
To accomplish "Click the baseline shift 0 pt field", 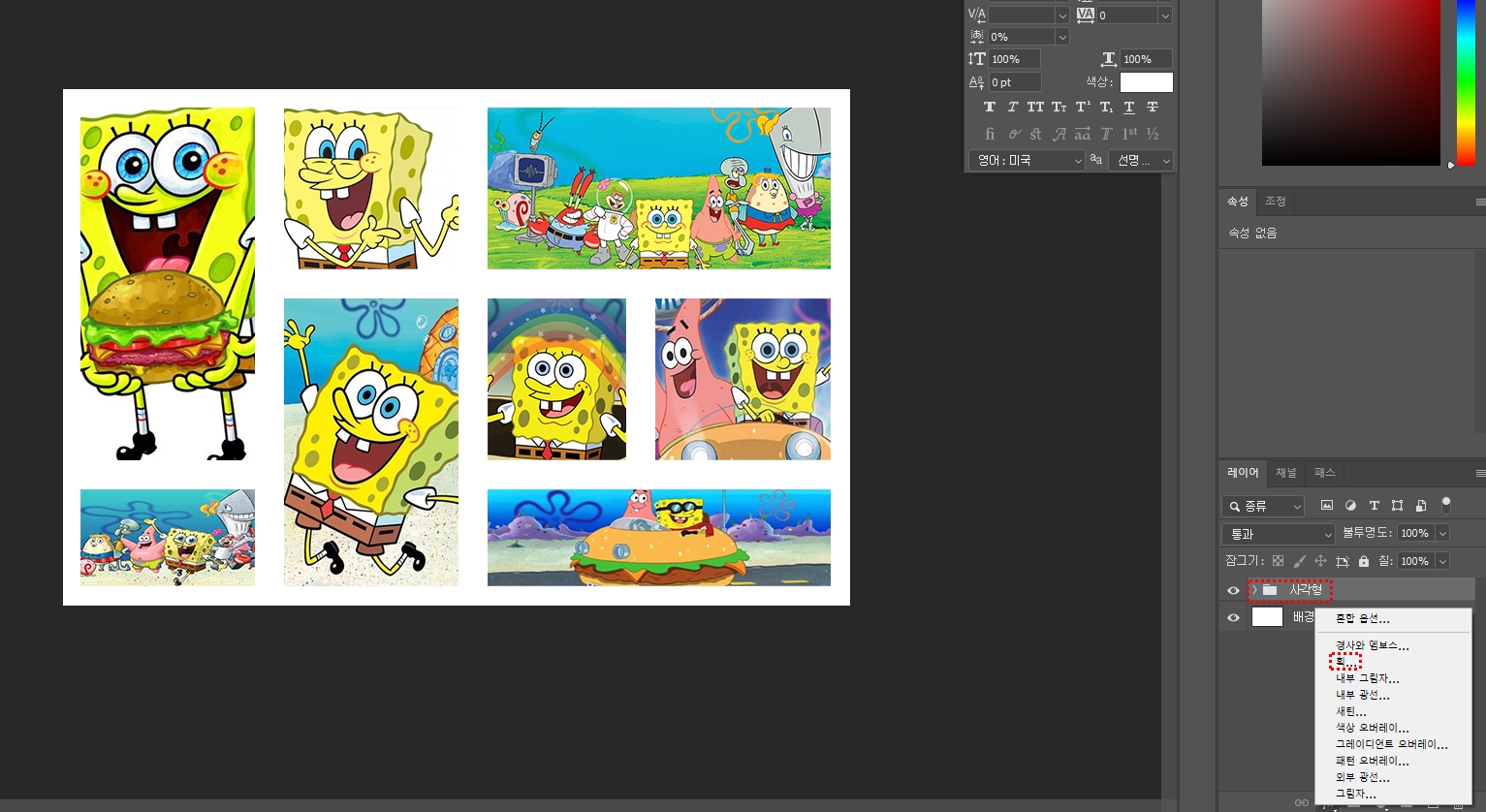I will click(x=1015, y=82).
